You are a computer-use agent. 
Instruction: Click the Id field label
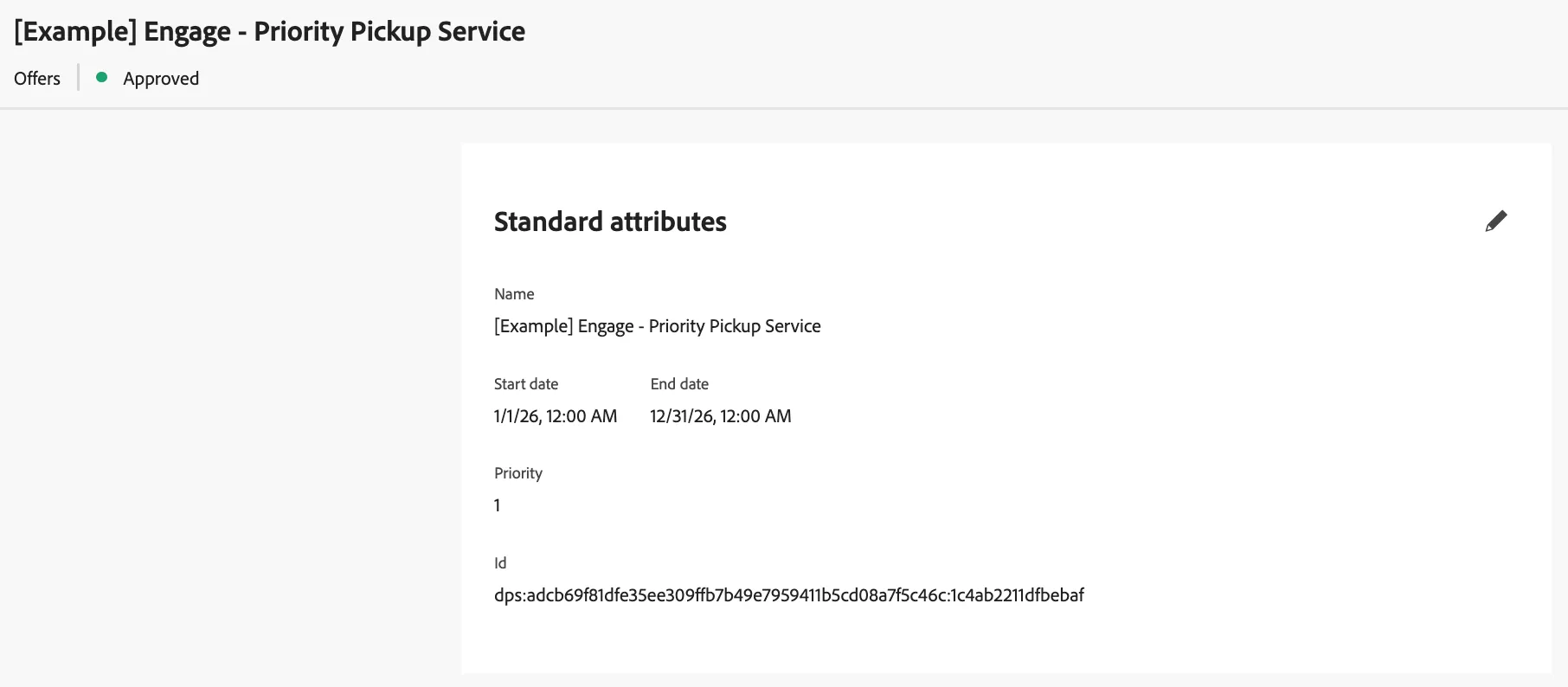coord(500,563)
